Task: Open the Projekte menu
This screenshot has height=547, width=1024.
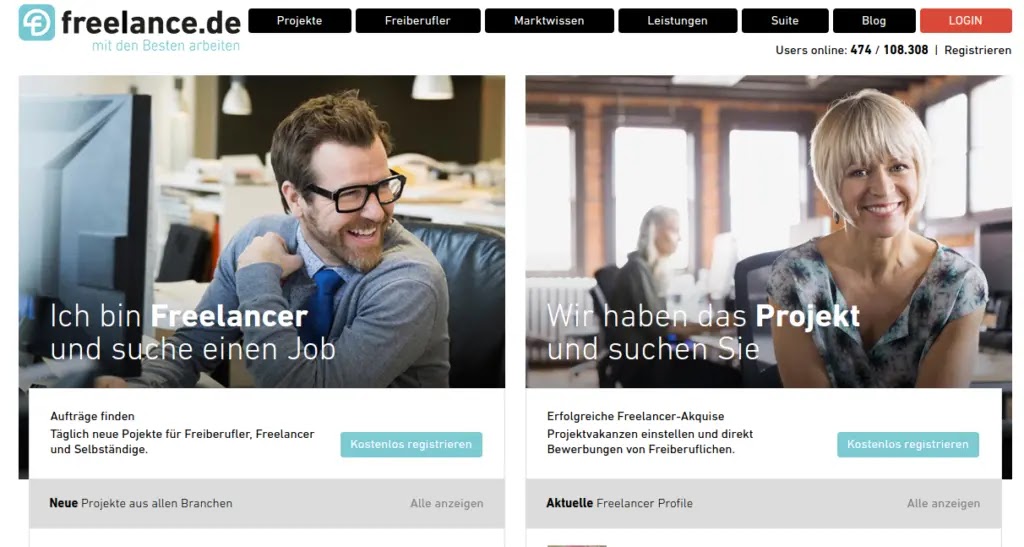Action: tap(300, 21)
